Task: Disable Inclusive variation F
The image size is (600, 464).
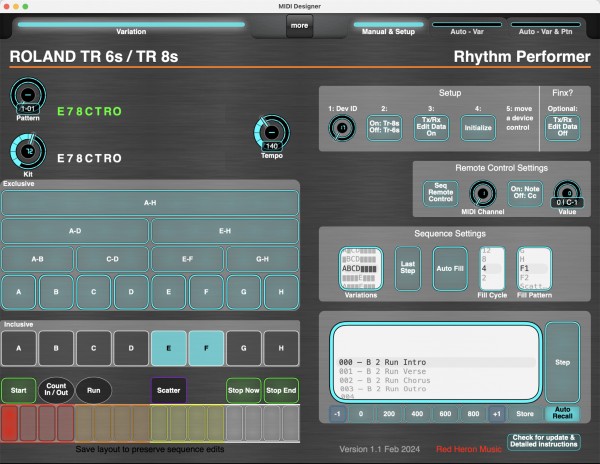Action: pos(206,348)
